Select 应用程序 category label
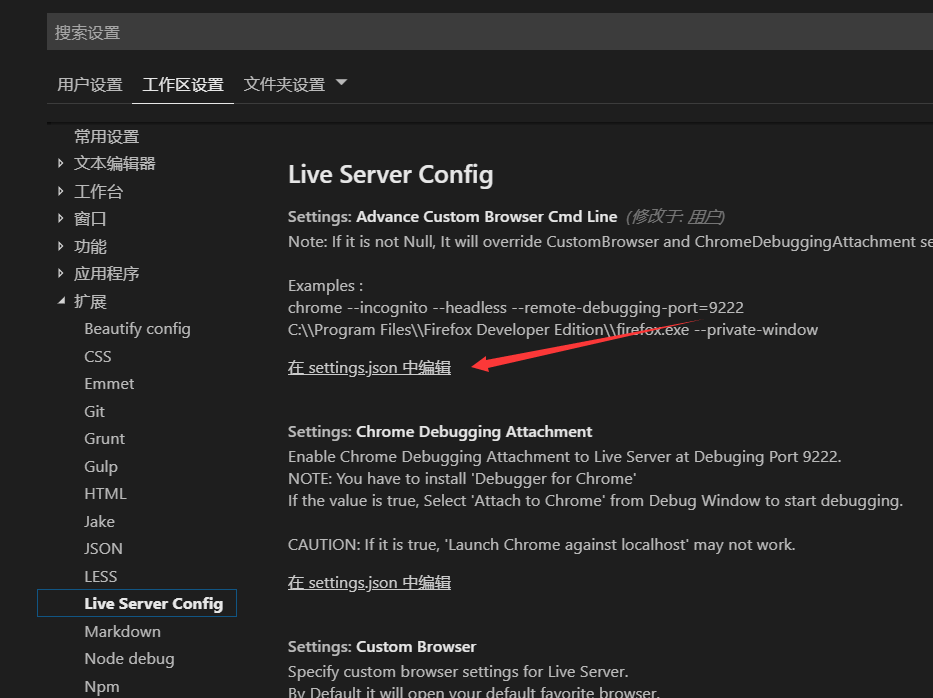The width and height of the screenshot is (933, 698). pos(107,273)
